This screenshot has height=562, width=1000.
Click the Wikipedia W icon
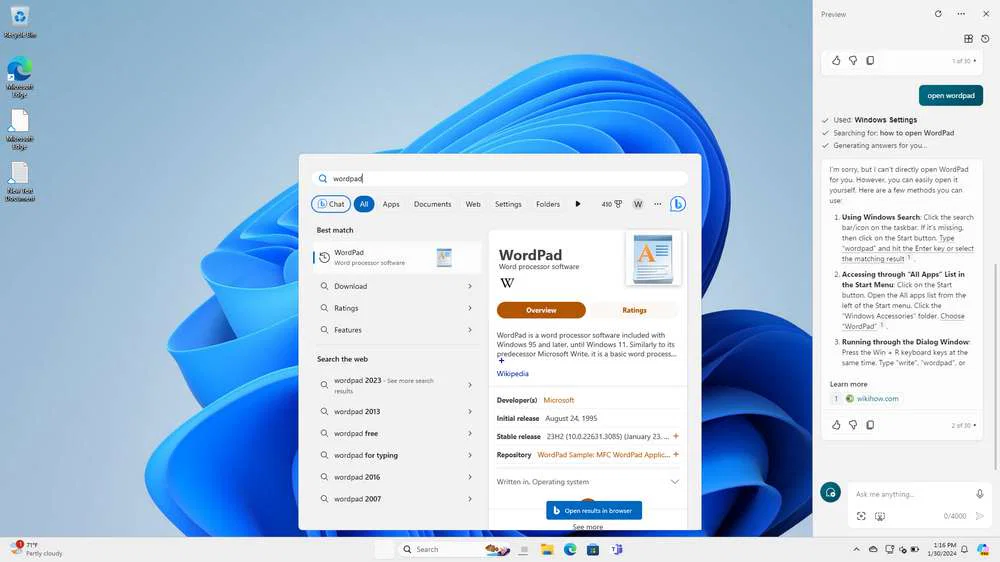pos(507,283)
